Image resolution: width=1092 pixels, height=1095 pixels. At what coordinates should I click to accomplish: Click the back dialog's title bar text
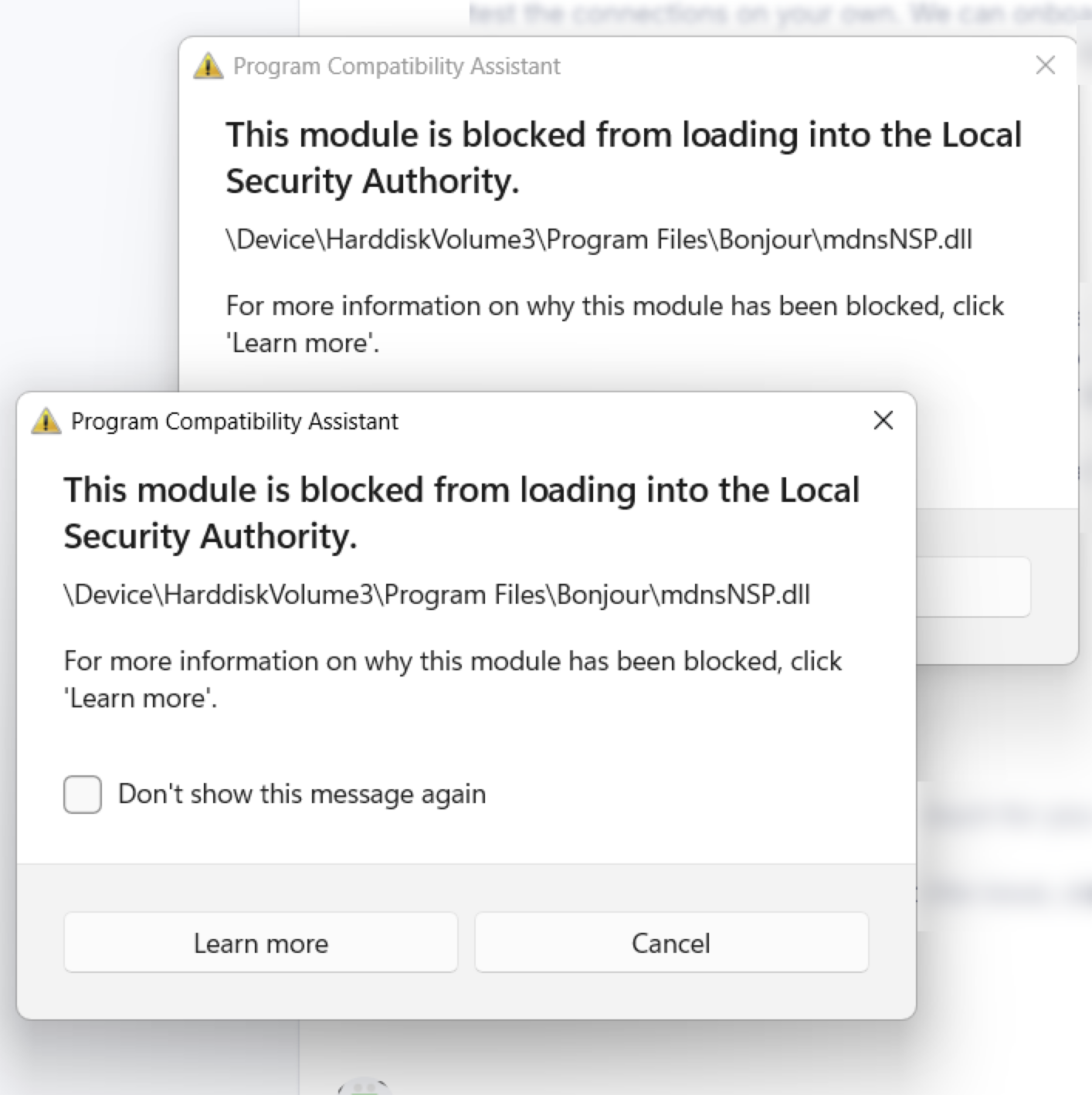pyautogui.click(x=396, y=66)
